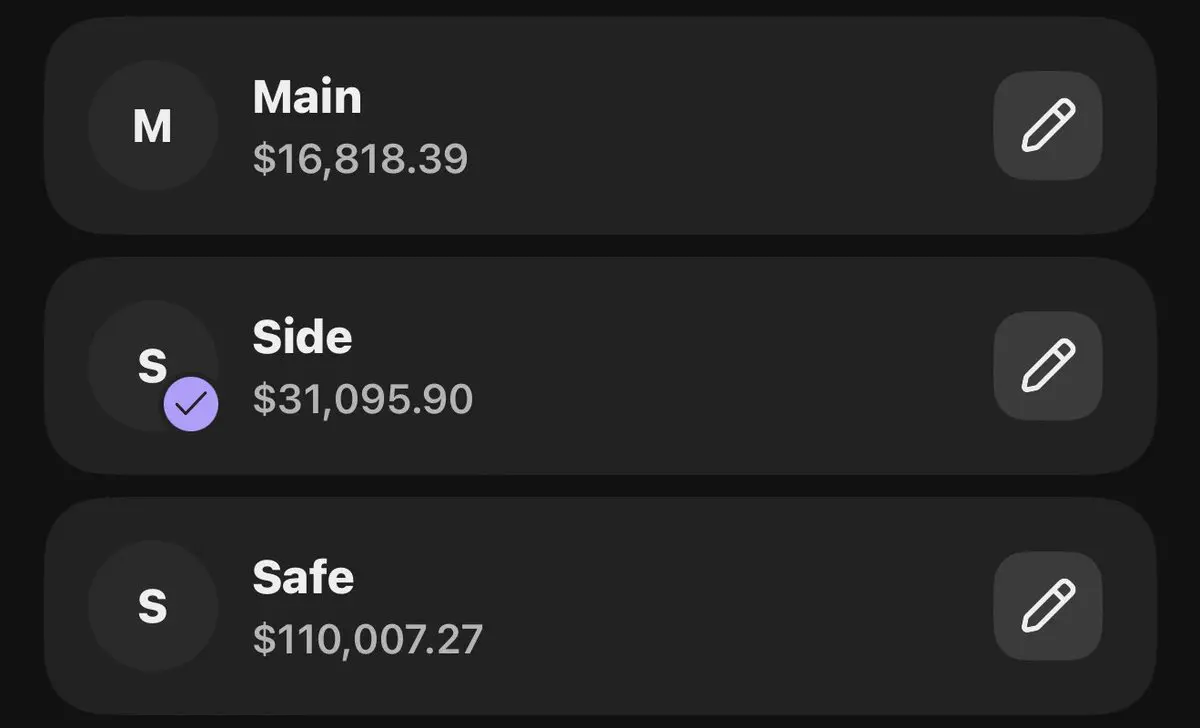Open the pencil editor for Side account
Viewport: 1200px width, 728px height.
click(x=1047, y=366)
